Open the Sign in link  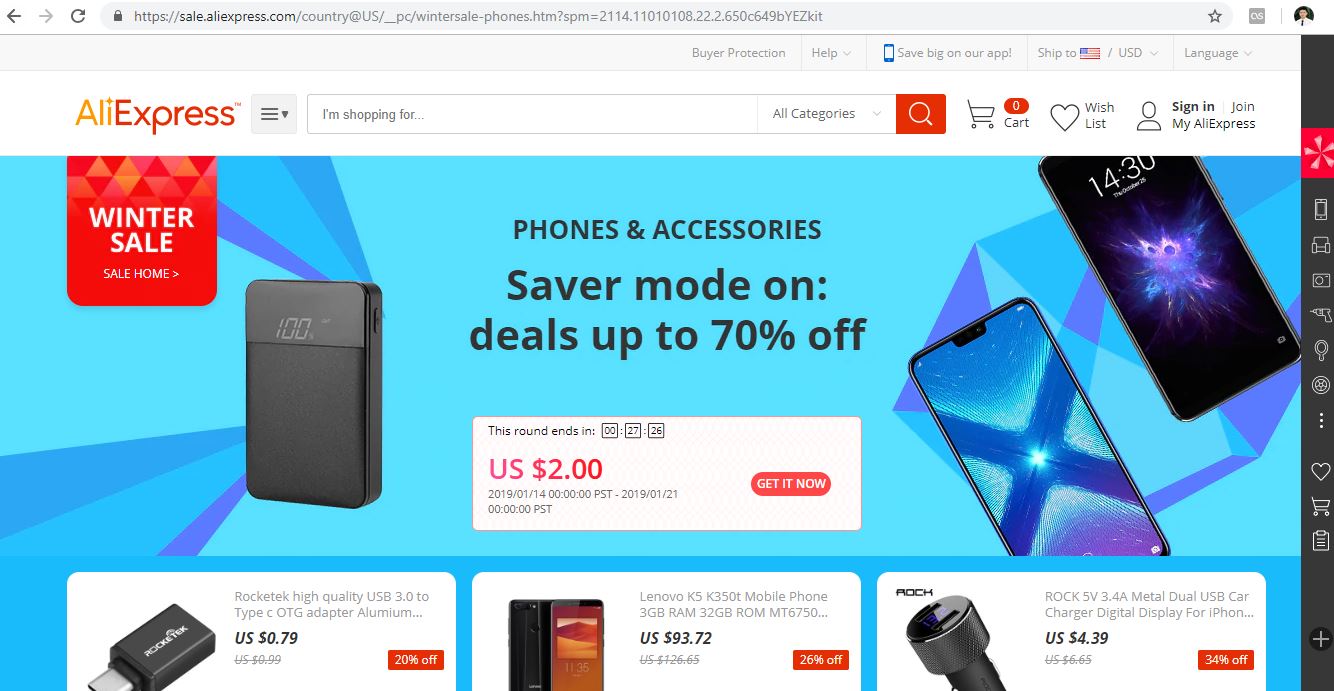pos(1193,107)
